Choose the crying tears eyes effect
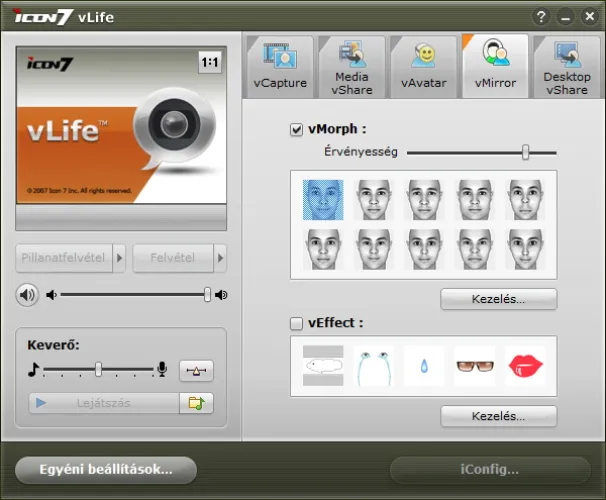This screenshot has height=500, width=606. (374, 366)
